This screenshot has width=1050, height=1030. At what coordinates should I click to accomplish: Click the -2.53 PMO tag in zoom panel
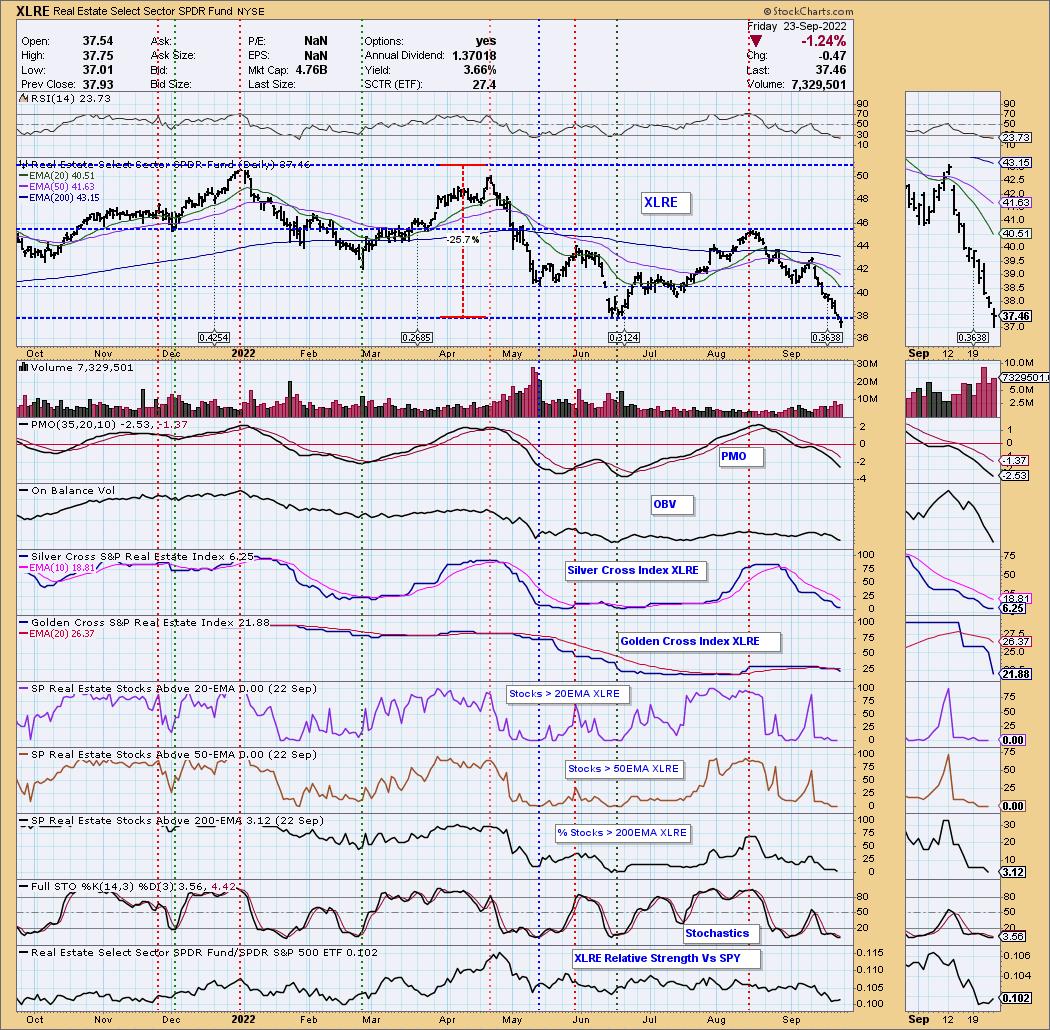[x=1014, y=475]
